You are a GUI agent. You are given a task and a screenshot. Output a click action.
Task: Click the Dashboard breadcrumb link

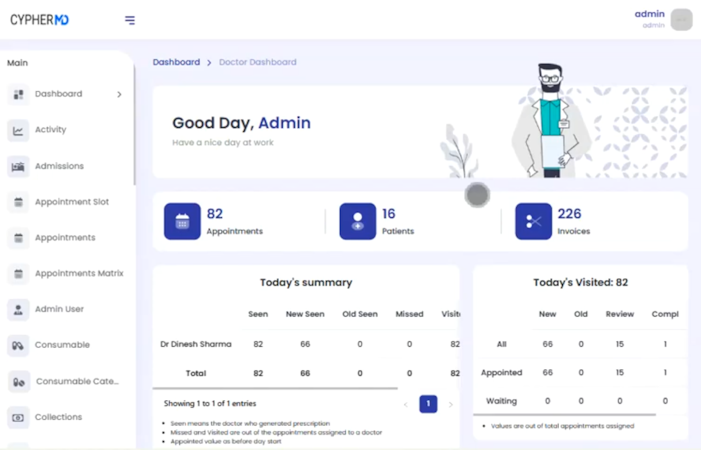tap(176, 62)
